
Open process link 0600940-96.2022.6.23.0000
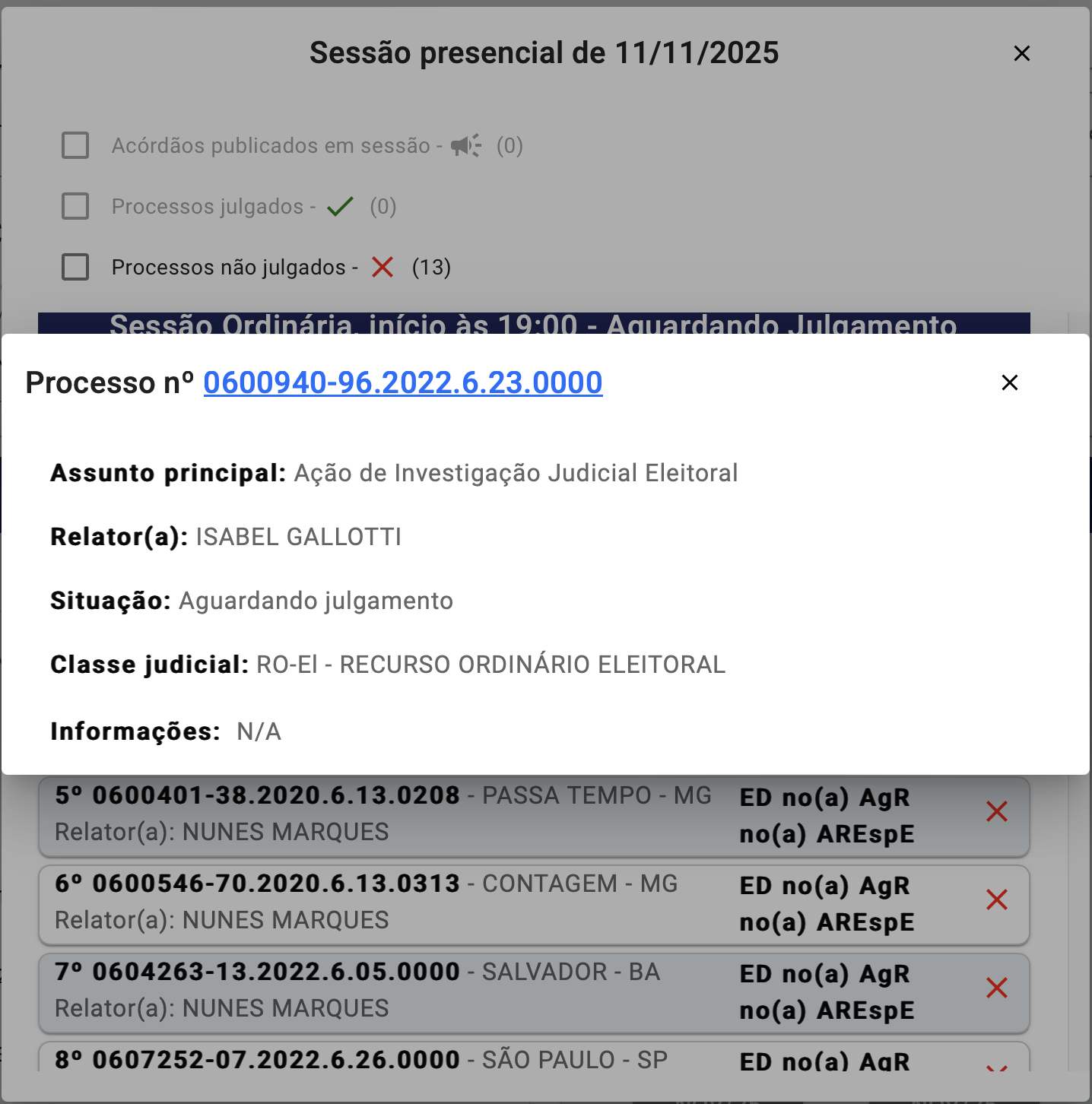[402, 382]
